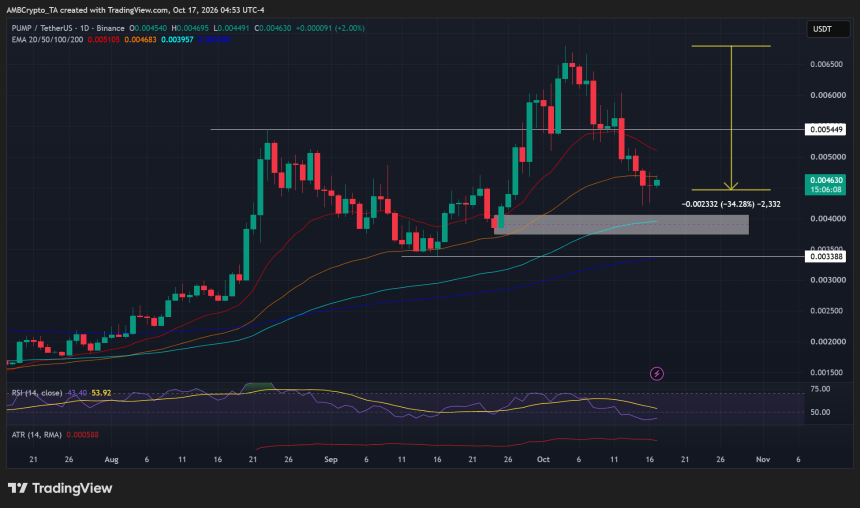860x508 pixels.
Task: Click the Oct marker on time axis
Action: click(x=543, y=459)
